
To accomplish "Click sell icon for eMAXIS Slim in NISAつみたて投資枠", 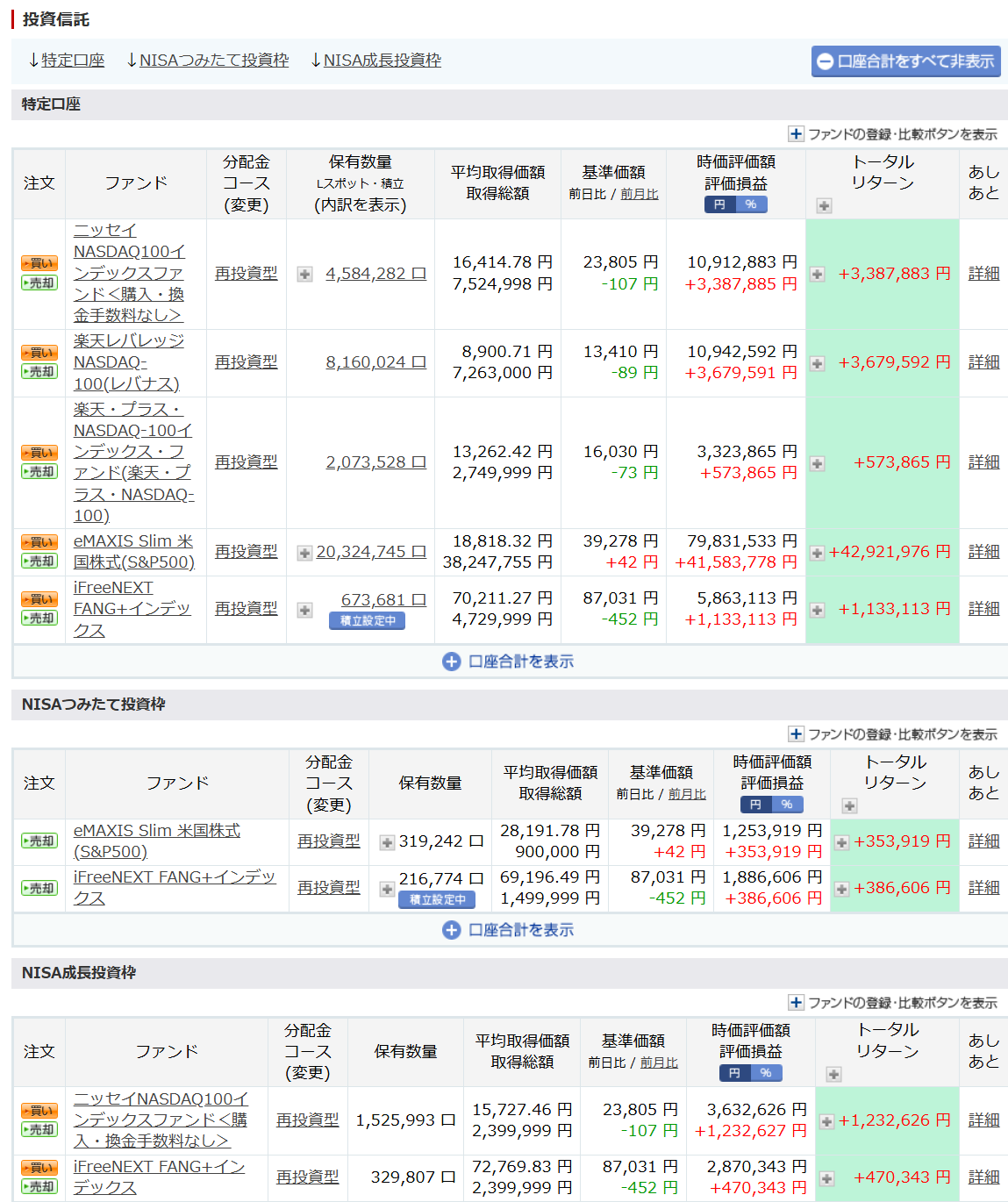I will click(x=39, y=841).
